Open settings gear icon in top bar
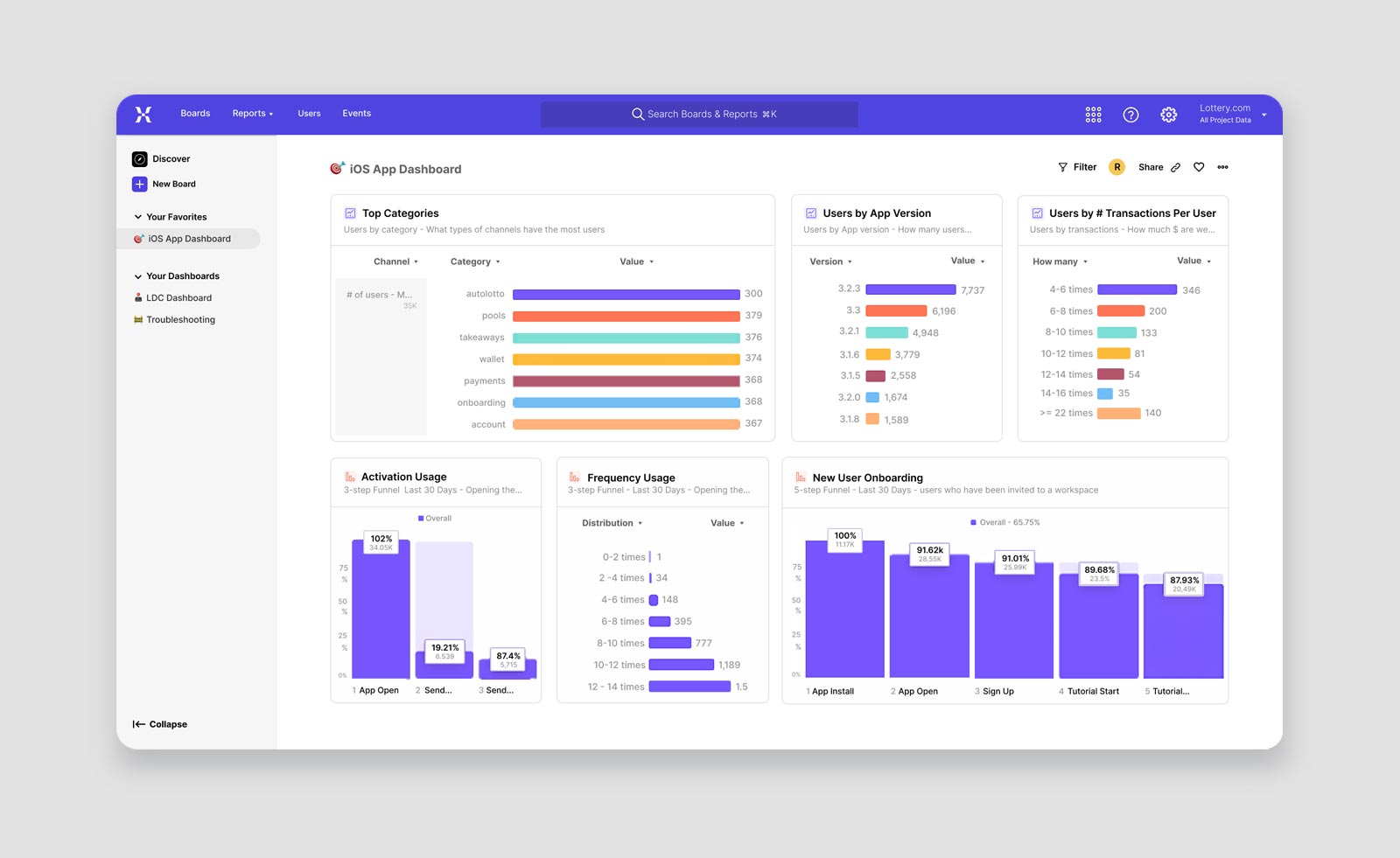This screenshot has height=858, width=1400. 1168,115
